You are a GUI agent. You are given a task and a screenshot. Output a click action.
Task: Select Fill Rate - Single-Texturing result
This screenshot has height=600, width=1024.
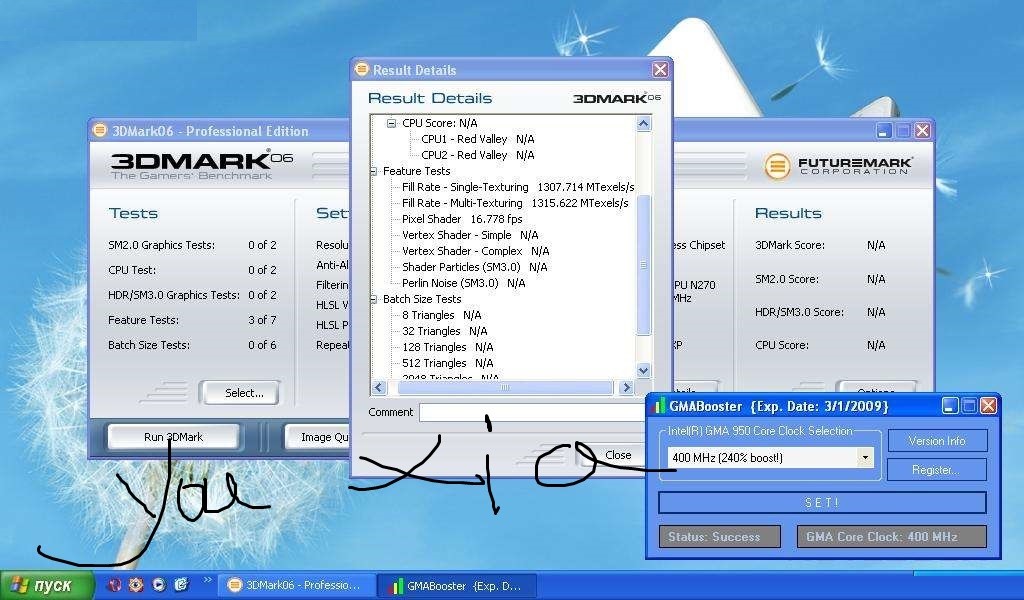tap(517, 187)
